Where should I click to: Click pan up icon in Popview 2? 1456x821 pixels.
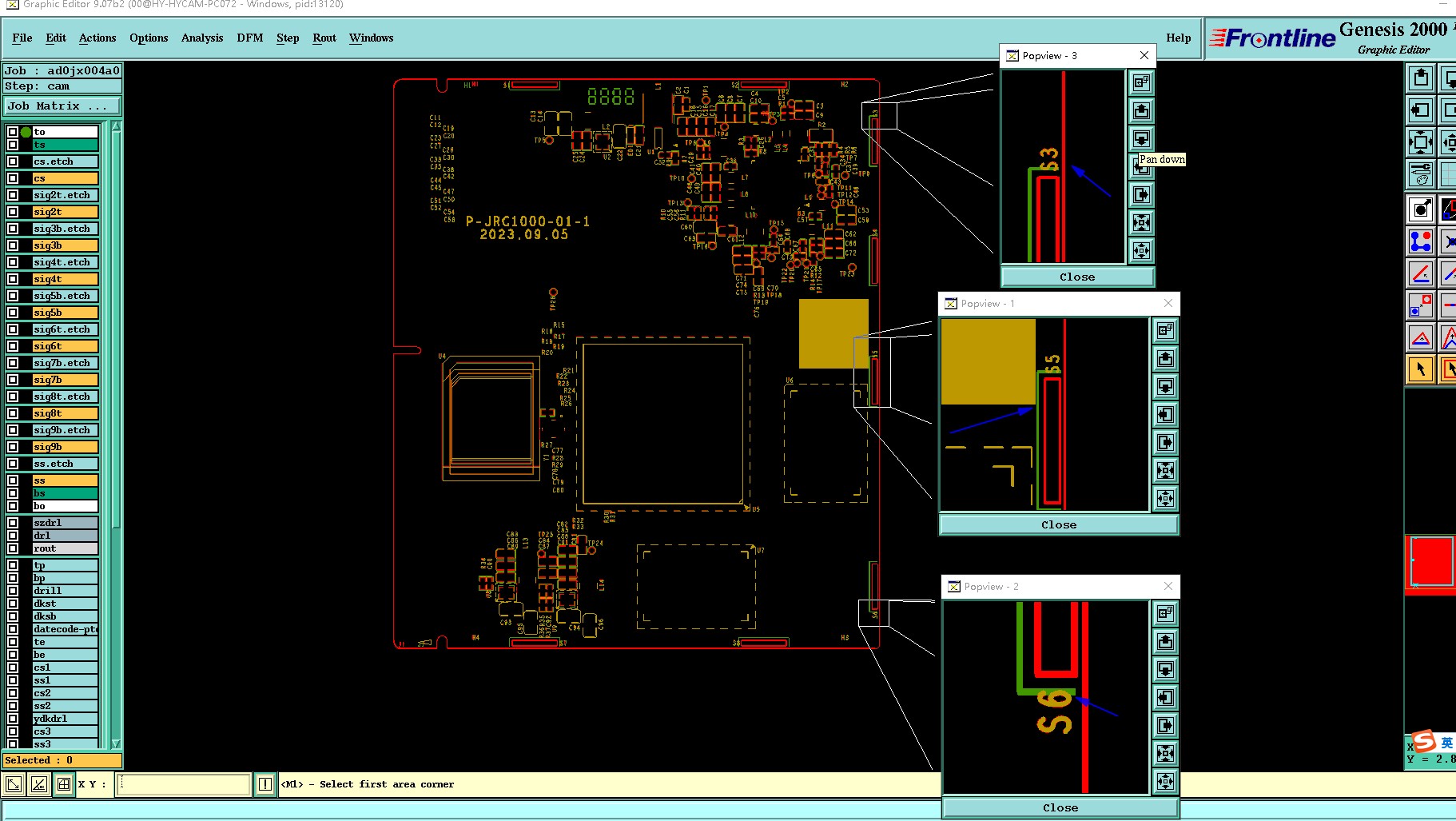[x=1165, y=641]
